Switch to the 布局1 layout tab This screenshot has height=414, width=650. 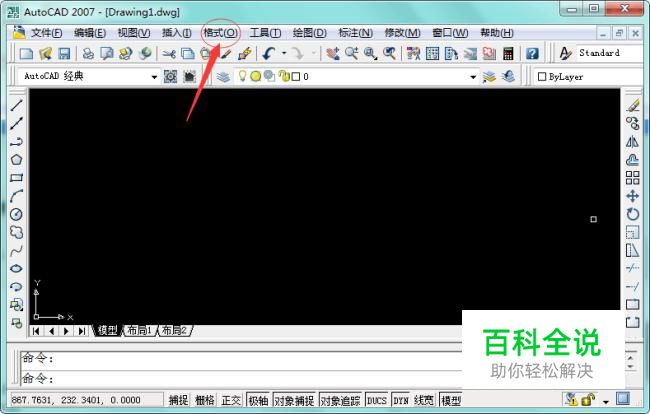point(140,330)
